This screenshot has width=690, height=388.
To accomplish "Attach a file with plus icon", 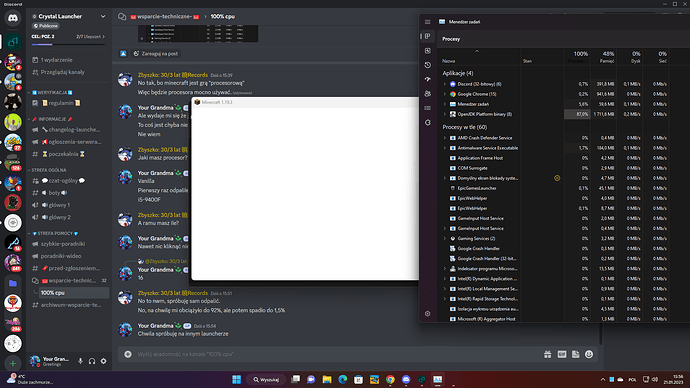I will (x=128, y=354).
